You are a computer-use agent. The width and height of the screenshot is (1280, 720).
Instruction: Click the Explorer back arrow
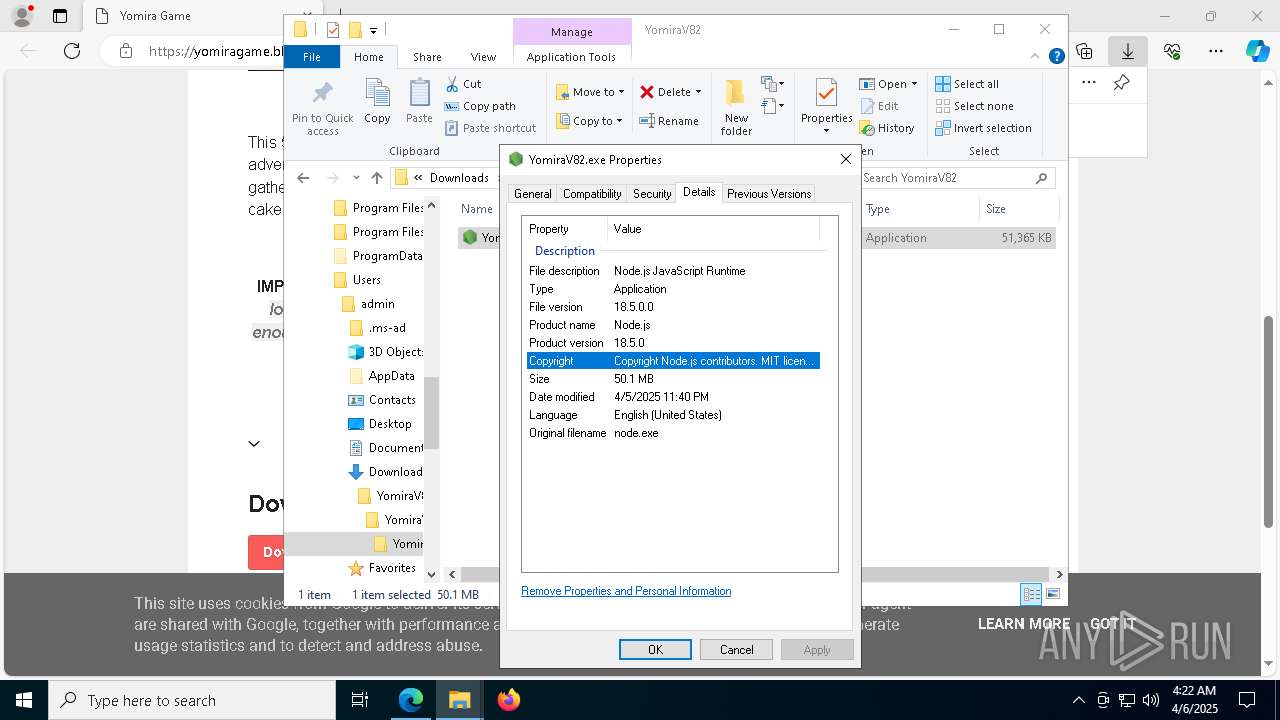(304, 178)
